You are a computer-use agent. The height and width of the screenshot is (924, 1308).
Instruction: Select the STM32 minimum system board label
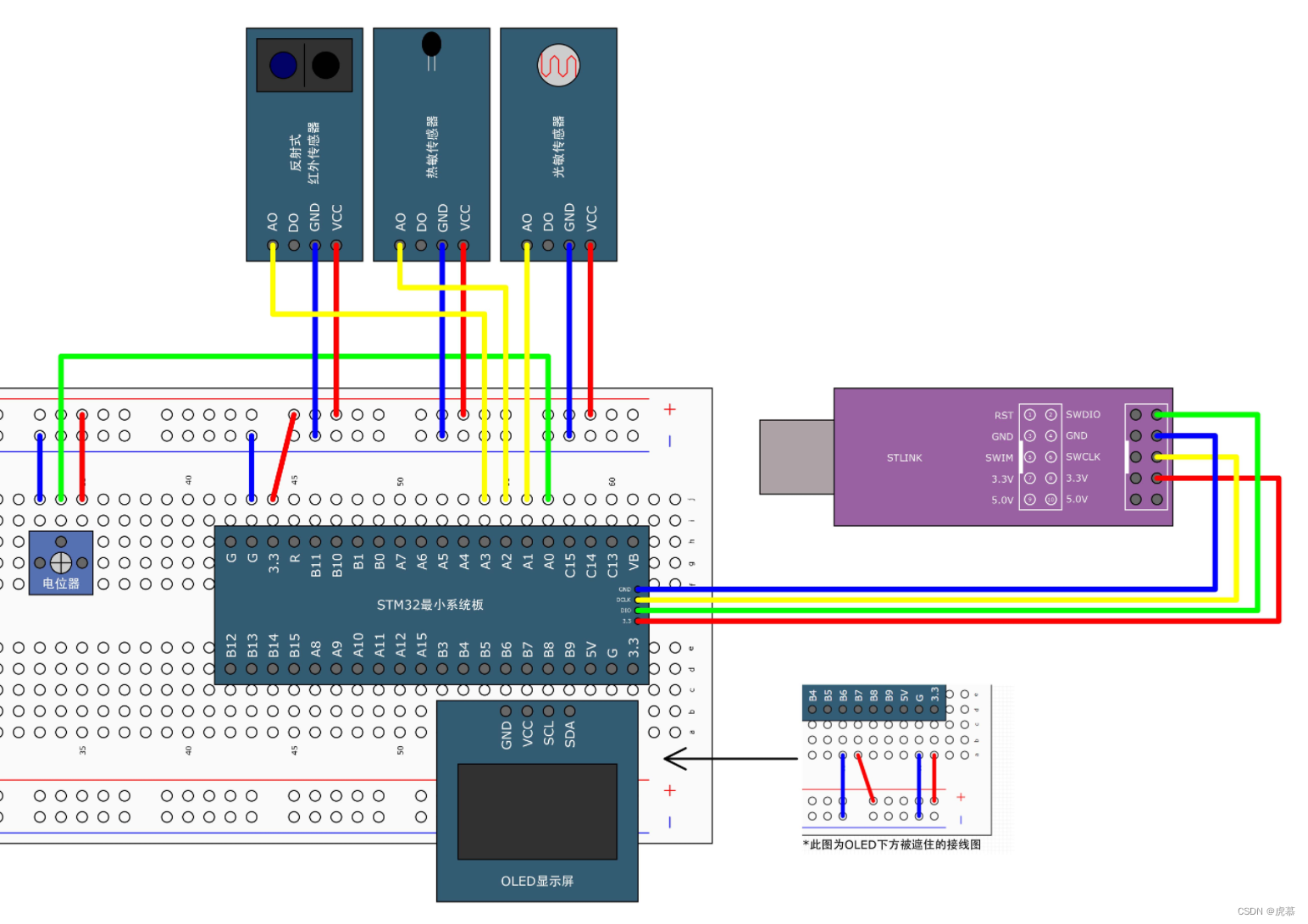pyautogui.click(x=430, y=605)
